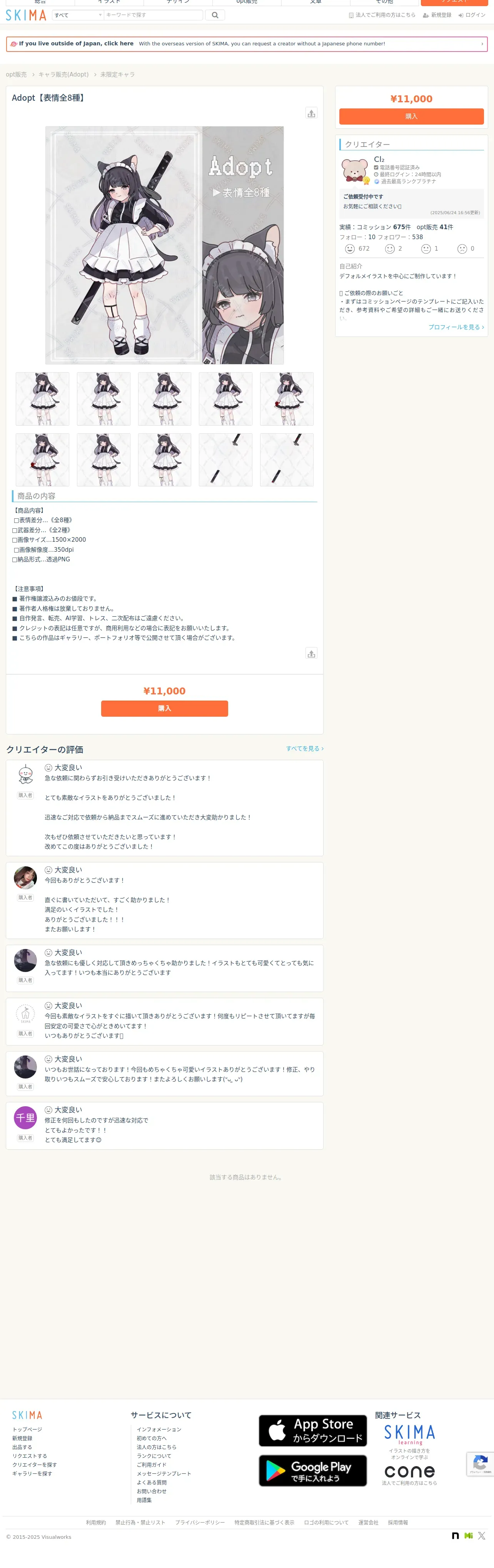Click the Google Play download badge
Screen dimensions: 494x1568
coord(313,1471)
